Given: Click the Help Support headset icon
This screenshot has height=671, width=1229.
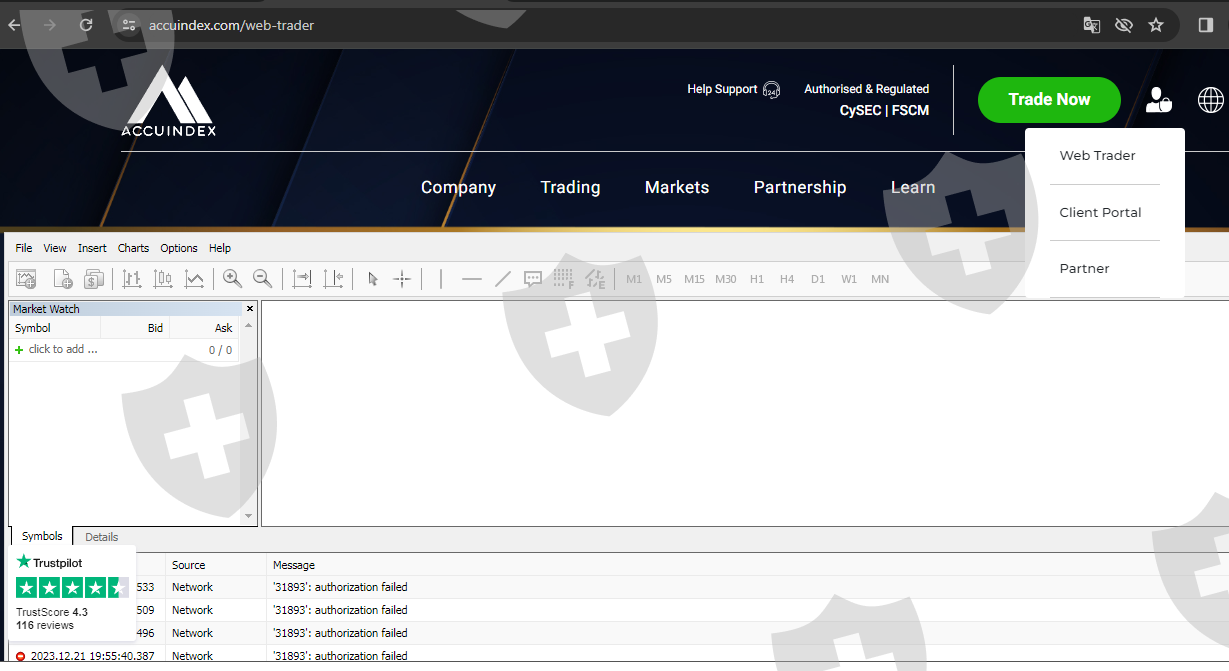Looking at the screenshot, I should 771,90.
